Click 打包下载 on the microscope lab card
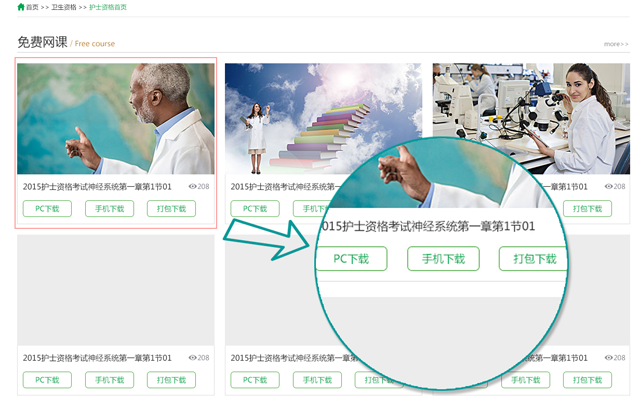Viewport: 640px width, 410px height. (587, 209)
